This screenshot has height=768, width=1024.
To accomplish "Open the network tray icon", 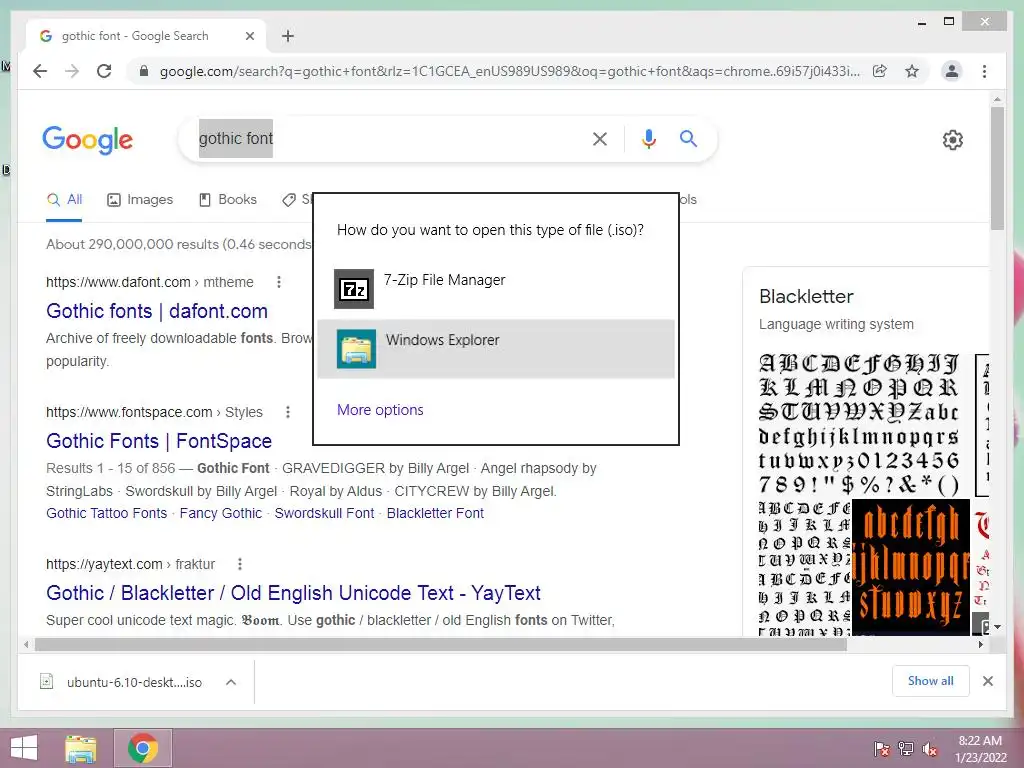I will point(906,748).
